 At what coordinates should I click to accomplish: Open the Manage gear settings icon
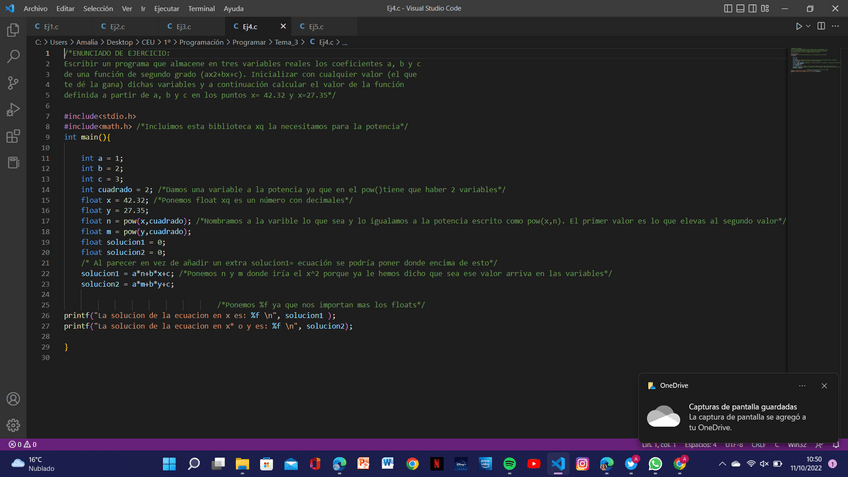point(13,425)
